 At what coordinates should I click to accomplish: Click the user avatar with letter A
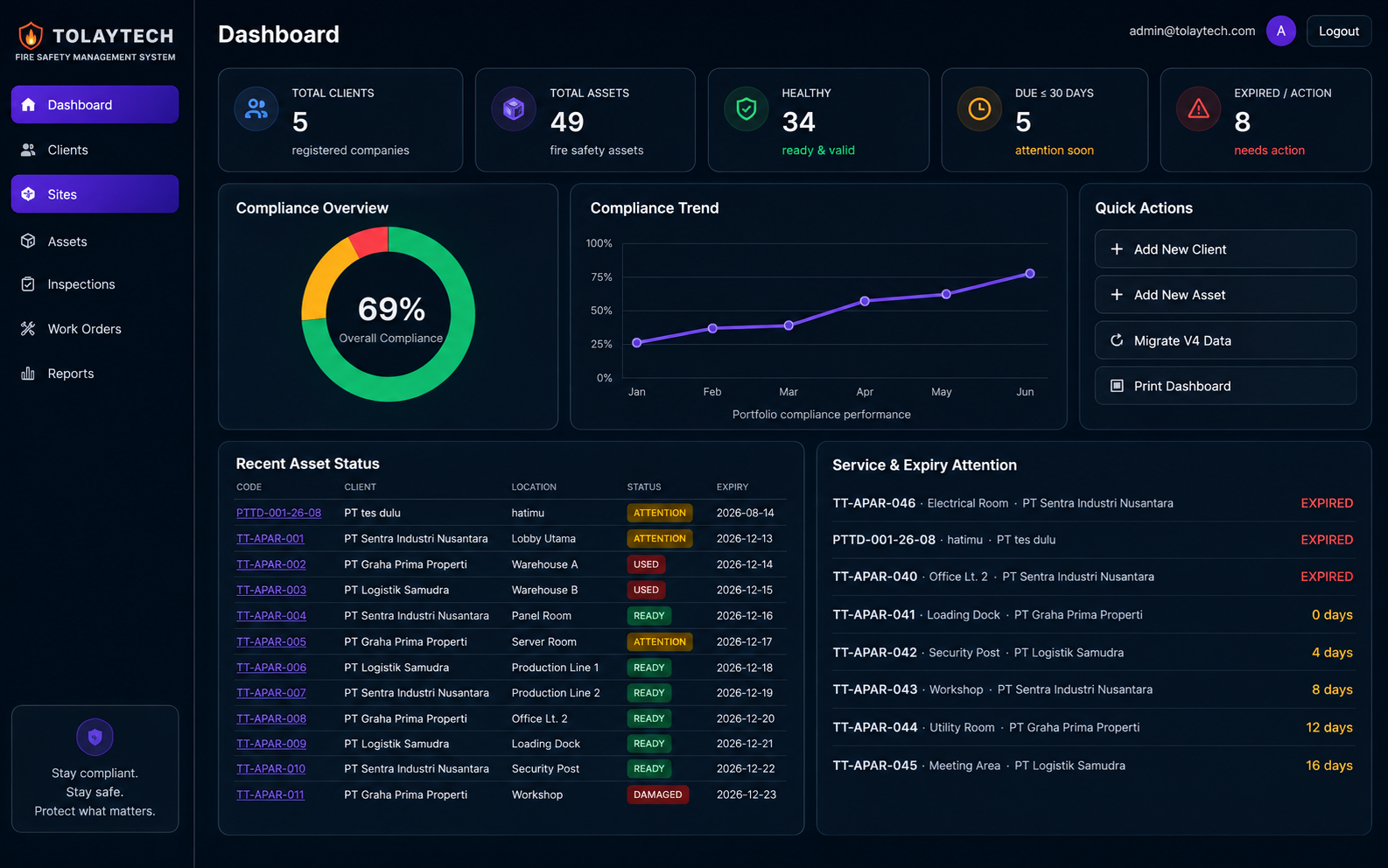click(1281, 31)
